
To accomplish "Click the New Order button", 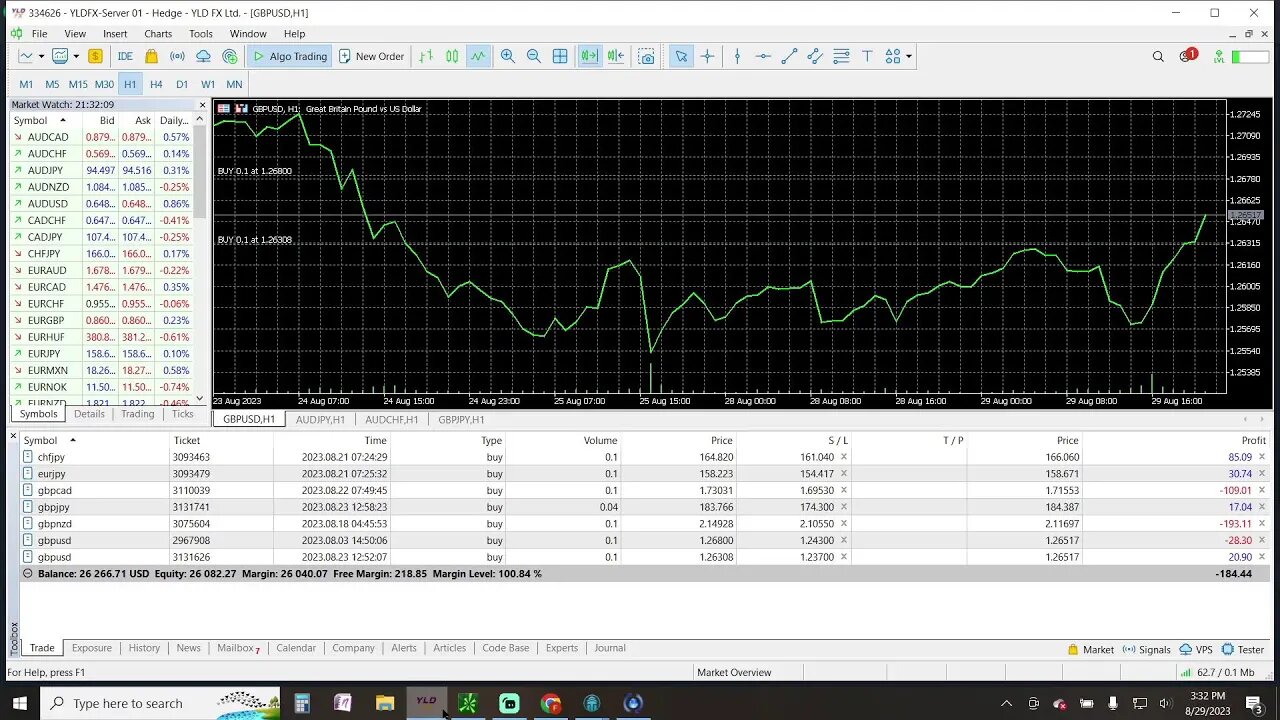I will [371, 57].
